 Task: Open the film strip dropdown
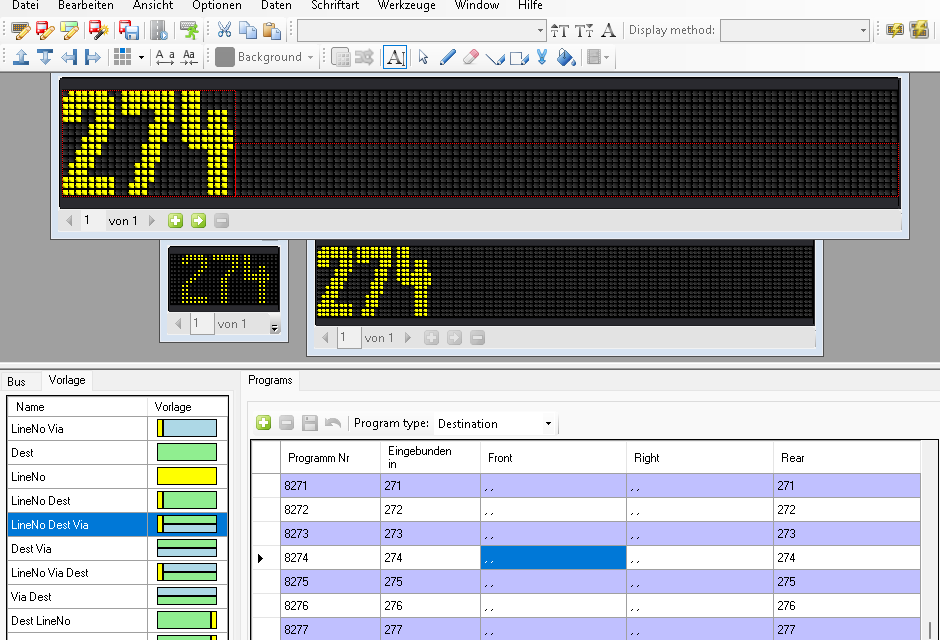click(x=607, y=58)
